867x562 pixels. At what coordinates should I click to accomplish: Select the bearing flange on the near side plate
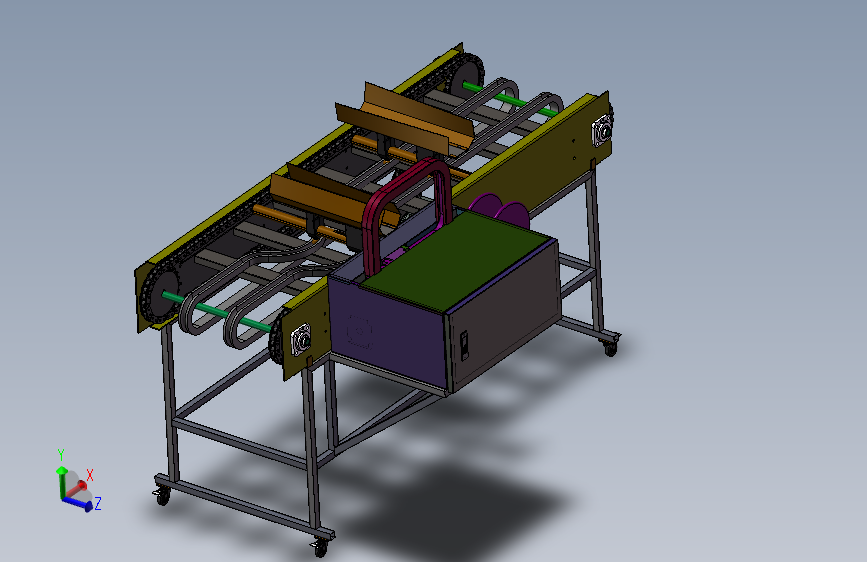[x=301, y=339]
